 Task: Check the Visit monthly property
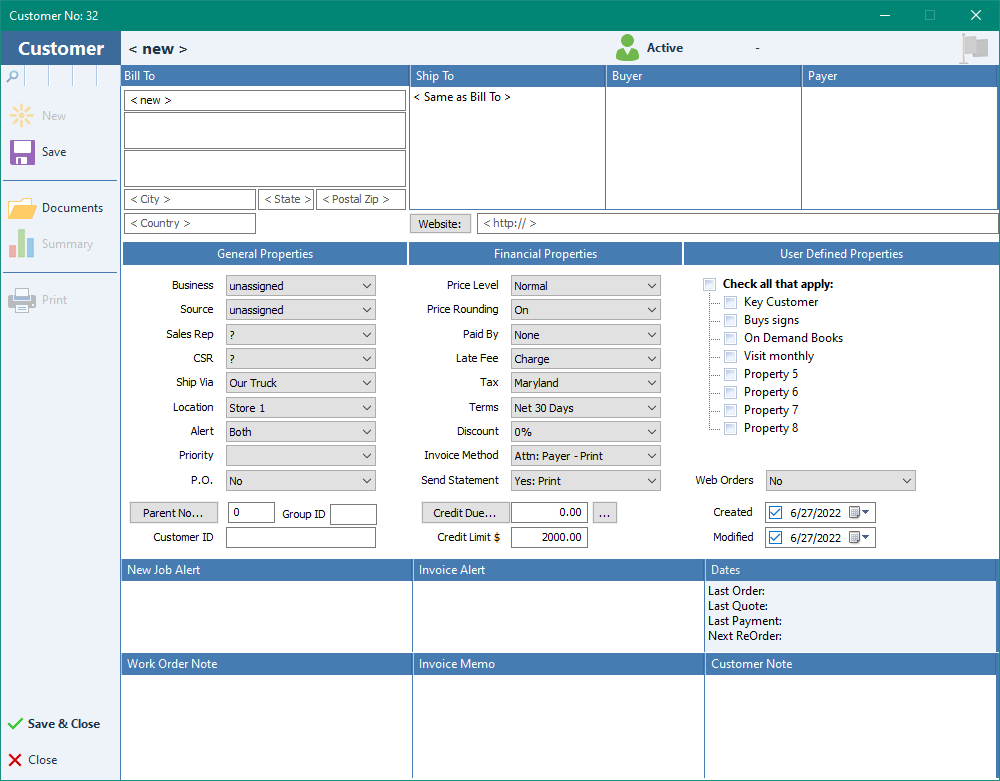731,355
